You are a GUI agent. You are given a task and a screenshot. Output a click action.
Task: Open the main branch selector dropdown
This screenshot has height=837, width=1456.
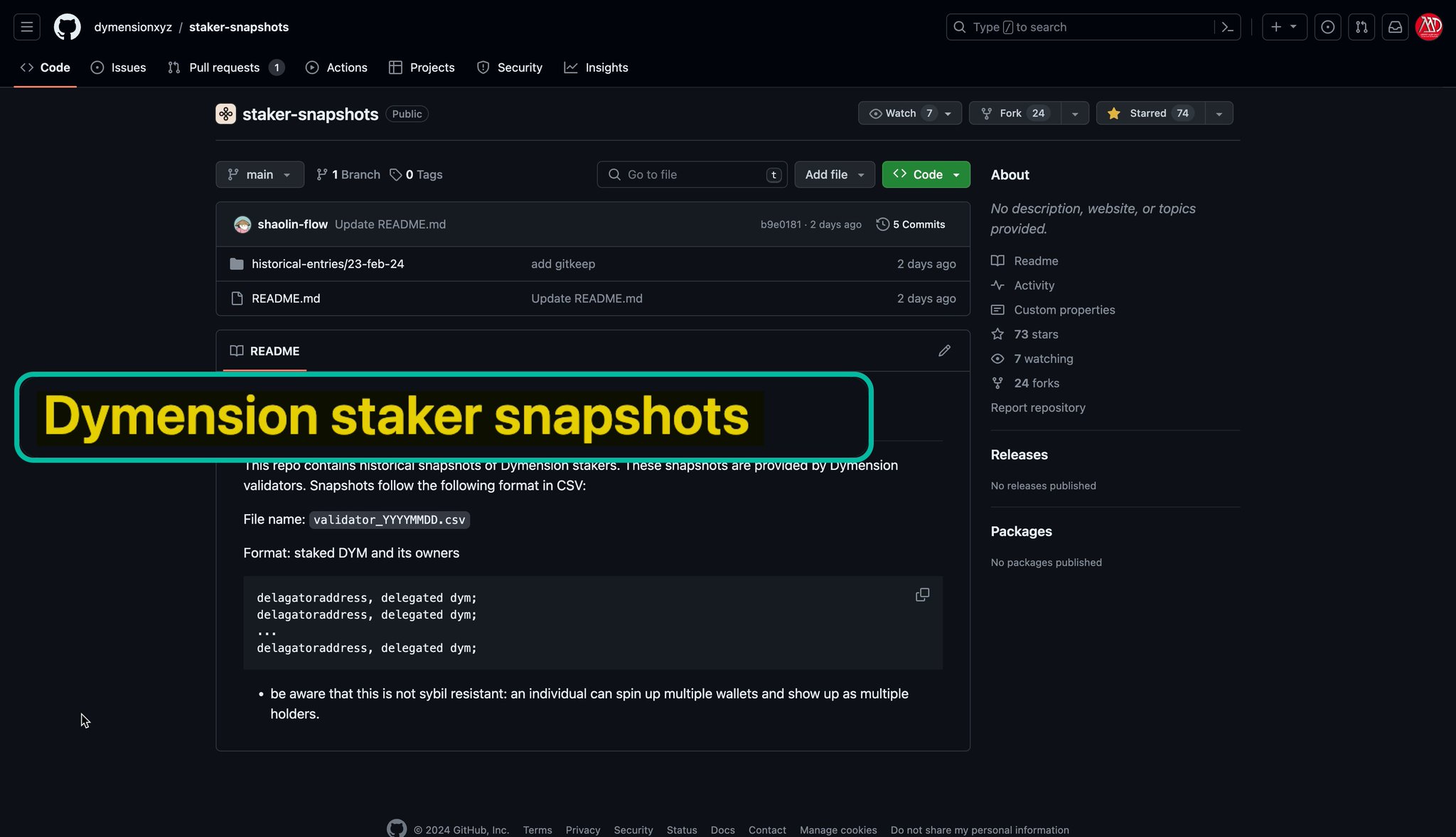point(259,175)
